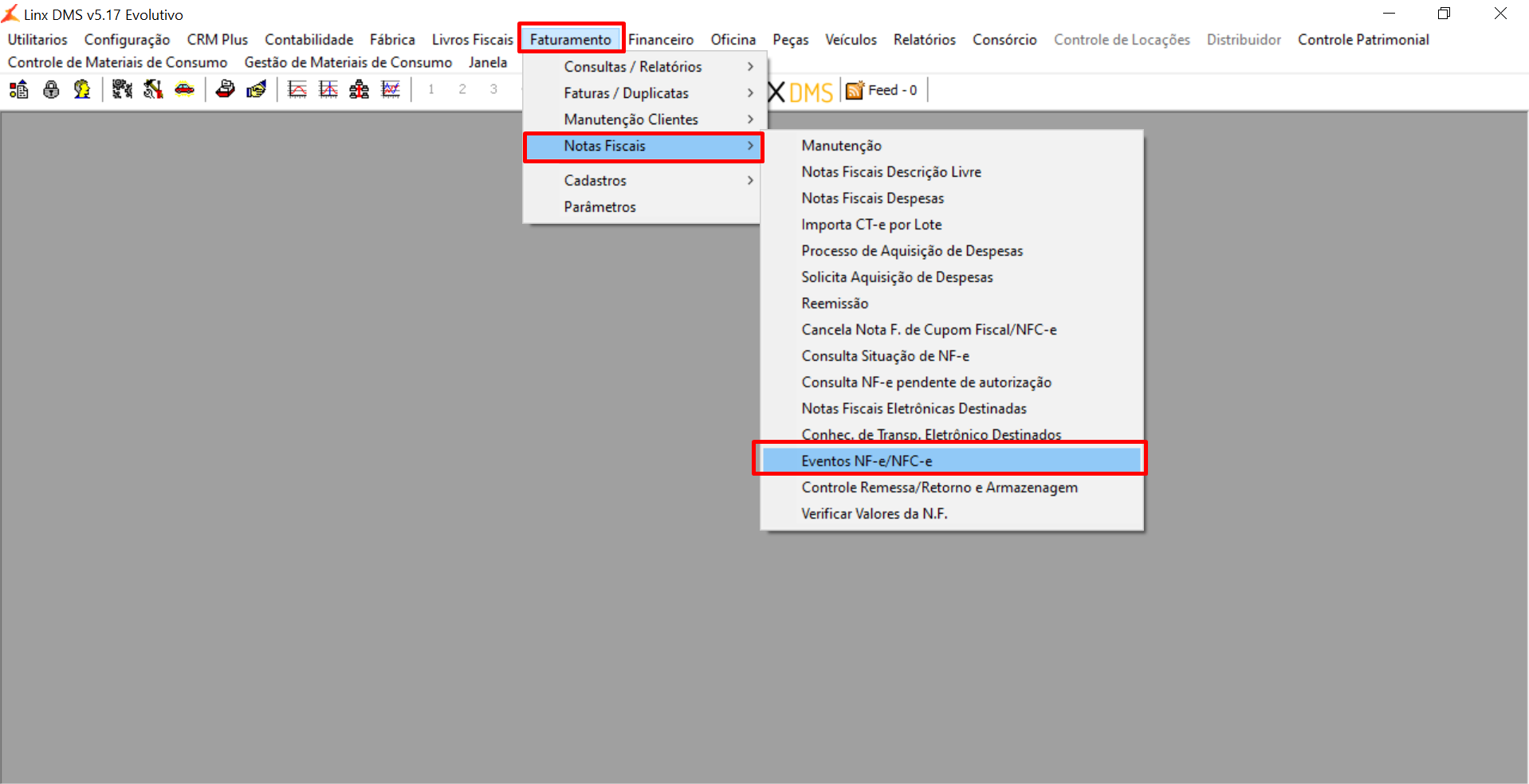Select Manutenção in Notas Fiscais submenu
1529x784 pixels.
[952, 146]
